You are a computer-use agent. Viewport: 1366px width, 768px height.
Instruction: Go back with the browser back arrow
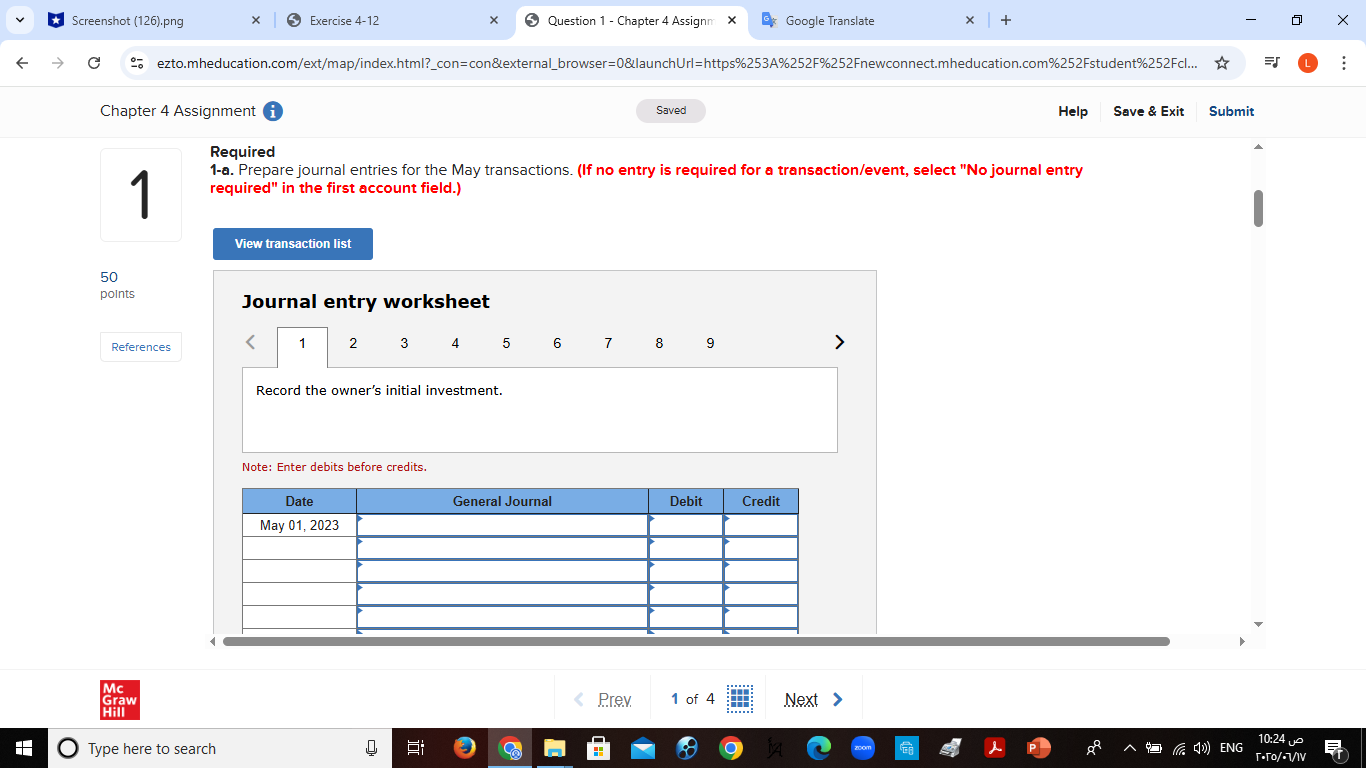23,63
